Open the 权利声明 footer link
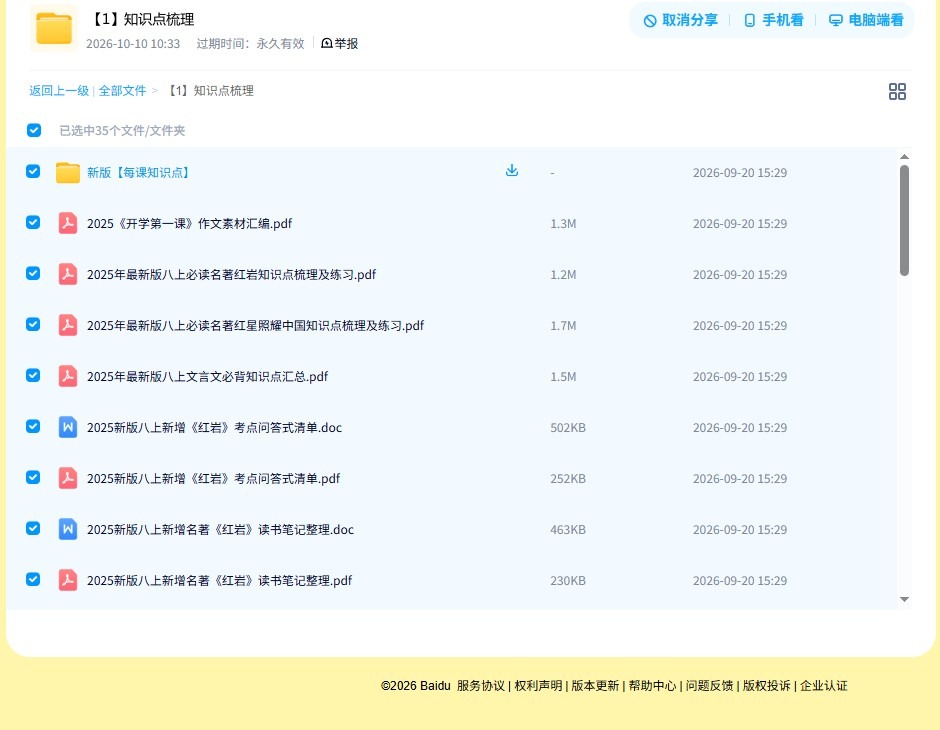The height and width of the screenshot is (730, 940). tap(538, 686)
